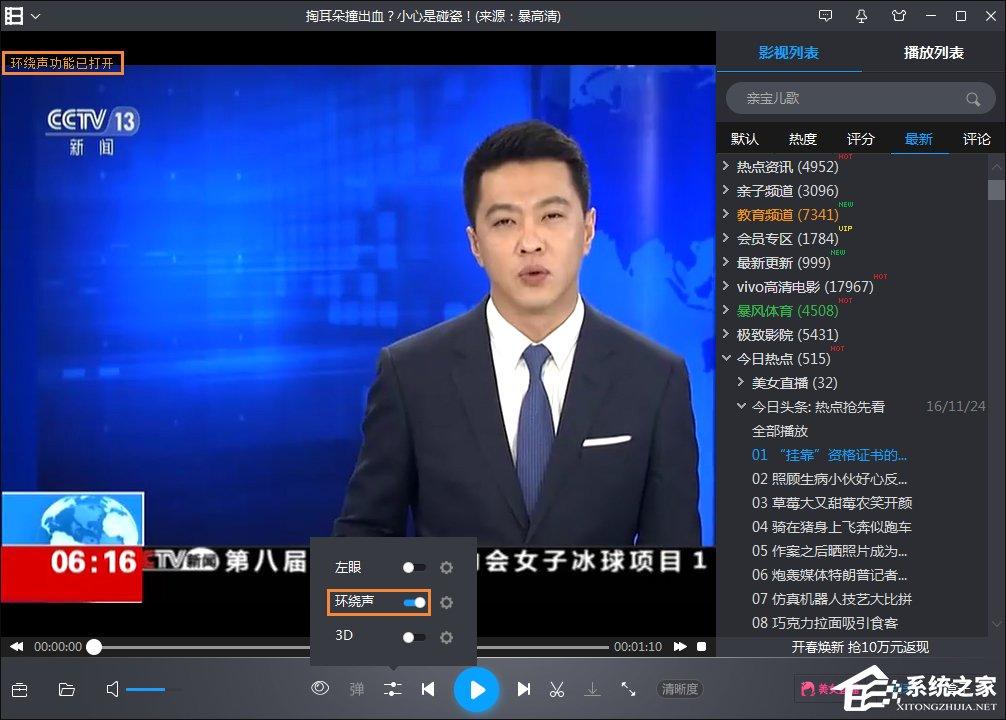Image resolution: width=1006 pixels, height=720 pixels.
Task: Click the blue Play button
Action: (477, 689)
